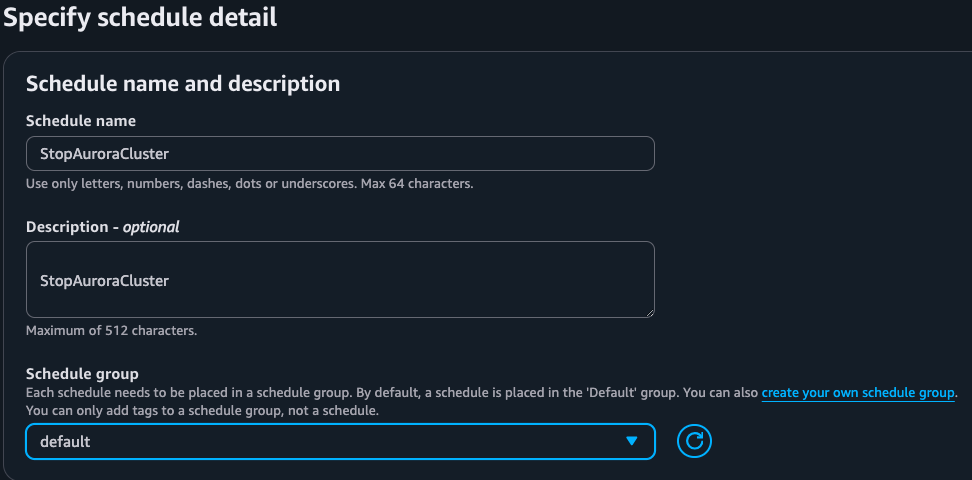Click the 'Schedule name and description' section title
Screen dimensions: 972x480
coord(183,84)
